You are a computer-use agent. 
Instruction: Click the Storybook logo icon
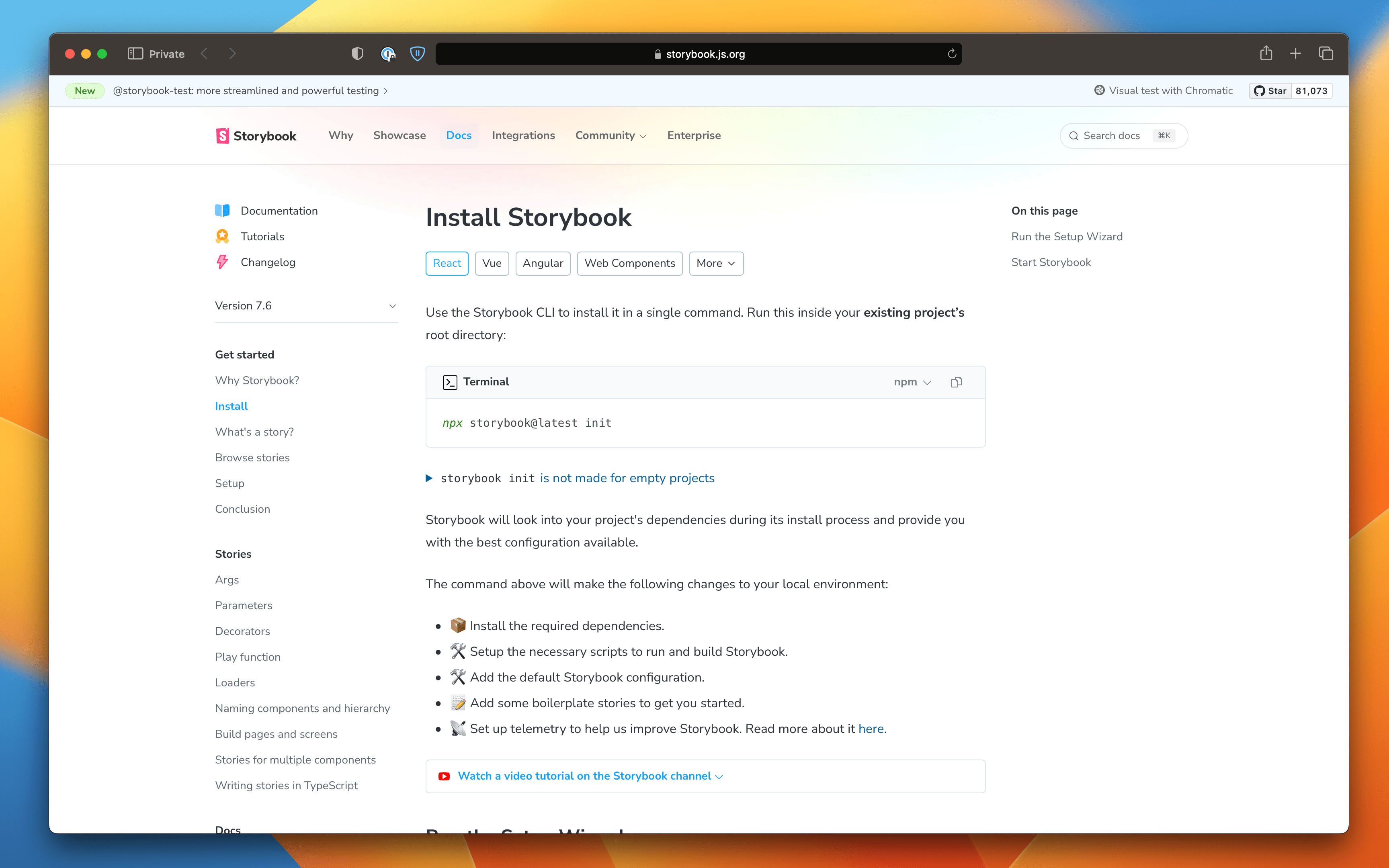coord(223,135)
